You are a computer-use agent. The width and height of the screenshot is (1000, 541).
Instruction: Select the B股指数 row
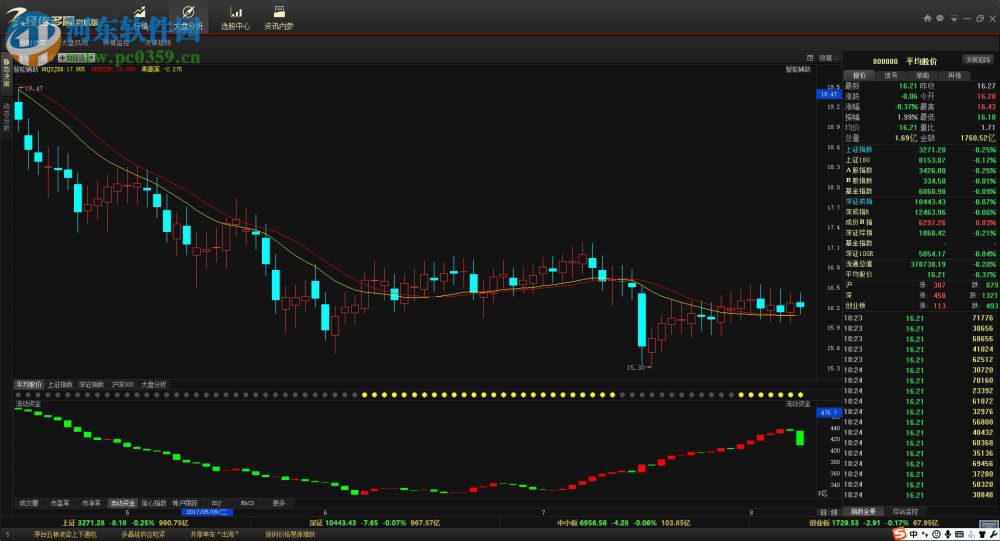921,181
